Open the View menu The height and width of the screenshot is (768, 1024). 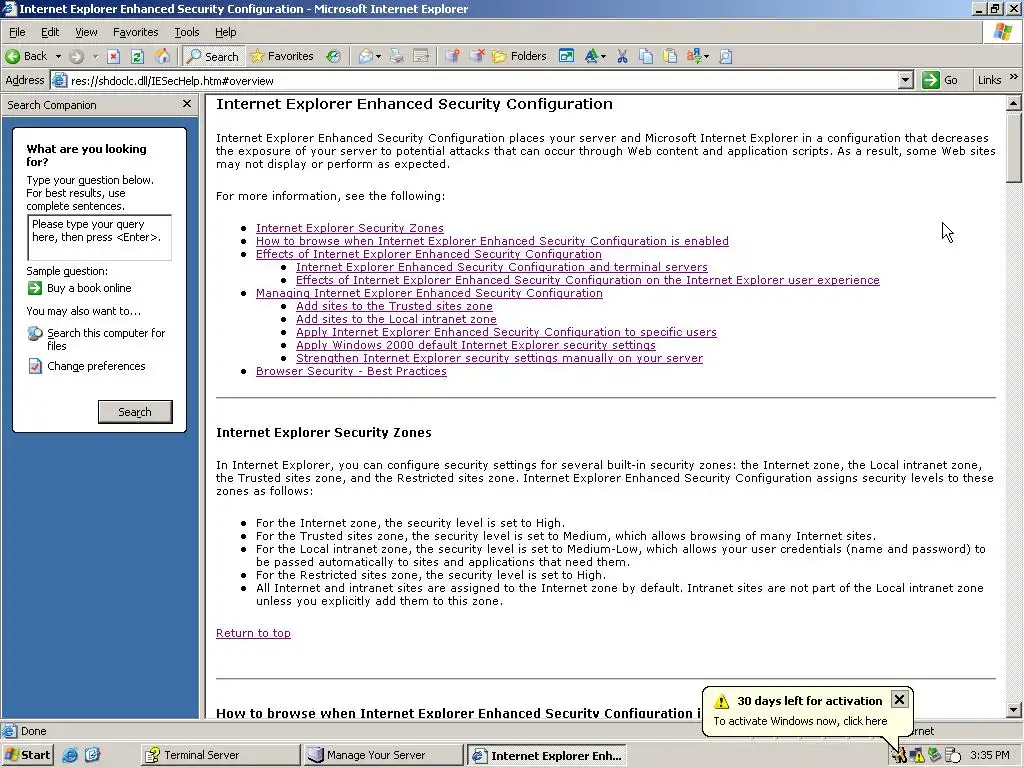pos(86,32)
